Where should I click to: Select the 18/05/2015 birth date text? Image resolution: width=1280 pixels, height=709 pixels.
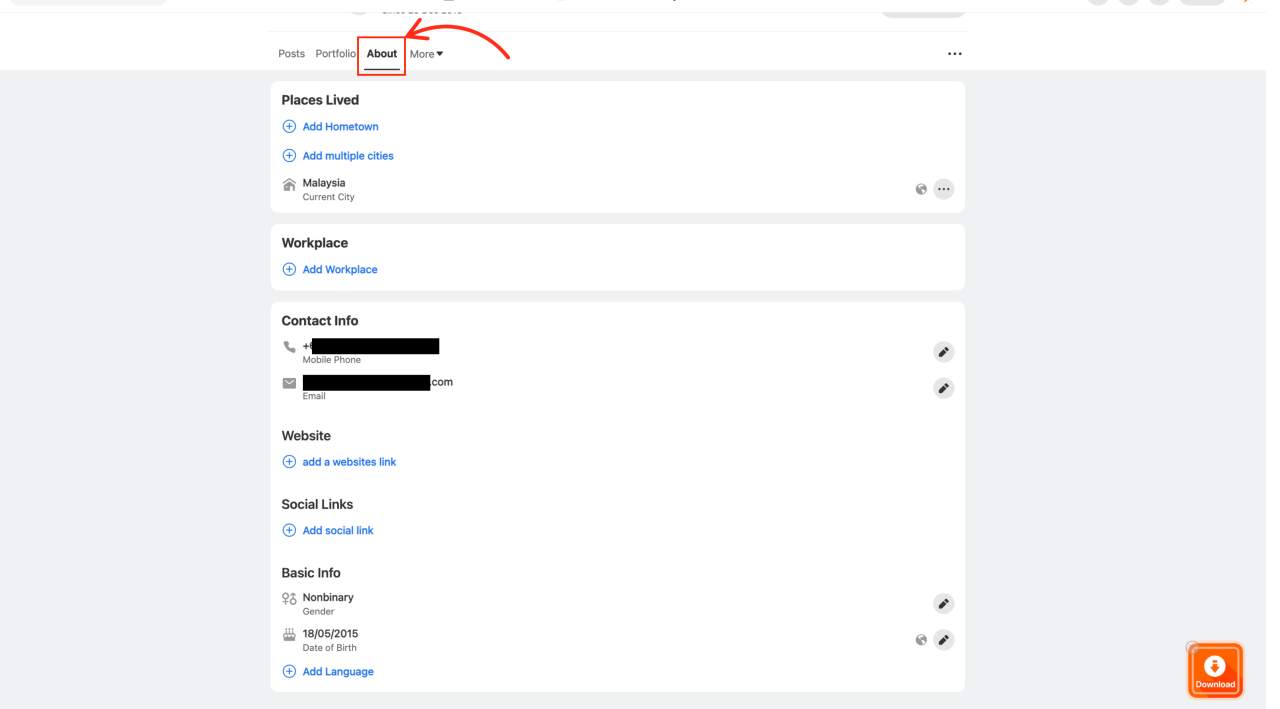[330, 634]
